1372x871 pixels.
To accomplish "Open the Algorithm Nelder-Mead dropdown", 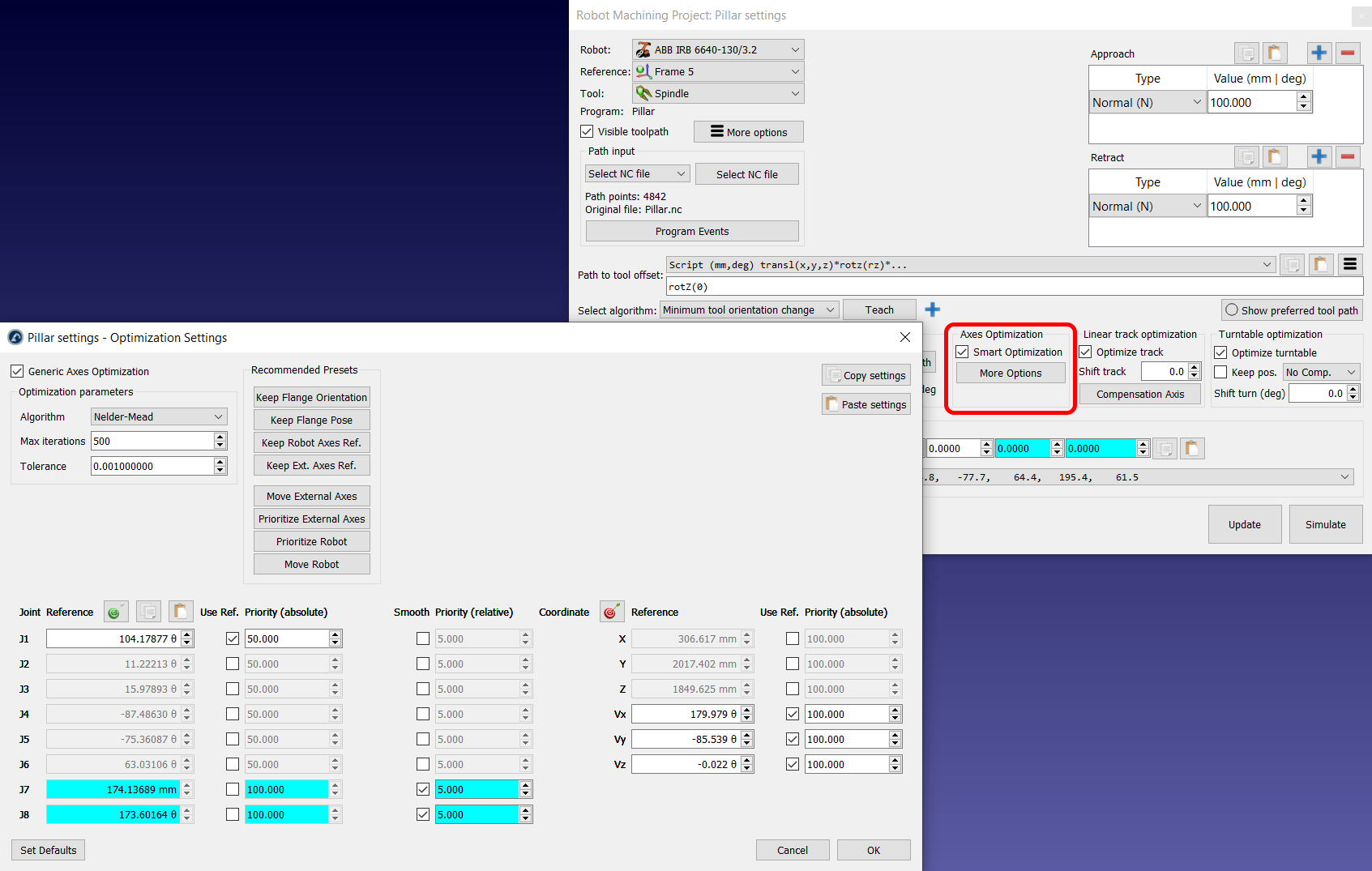I will pos(159,416).
